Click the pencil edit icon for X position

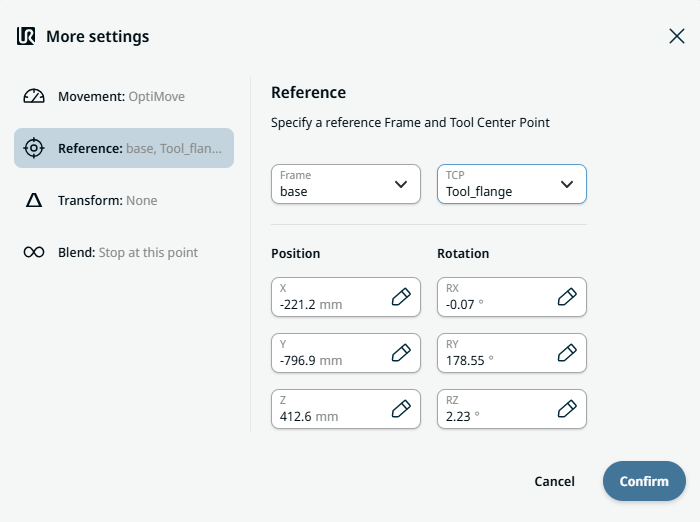(400, 297)
